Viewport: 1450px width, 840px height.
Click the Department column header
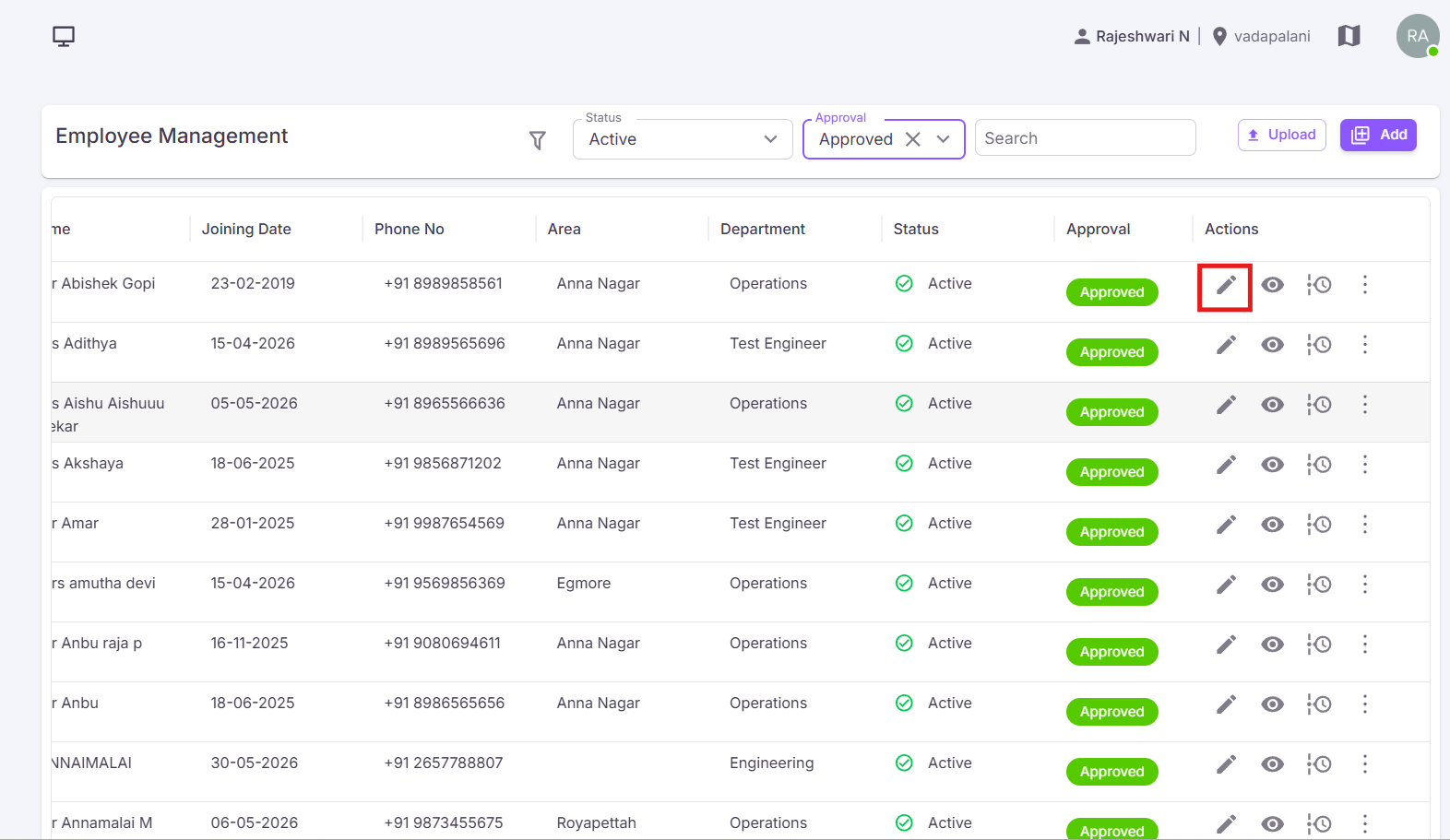click(762, 229)
